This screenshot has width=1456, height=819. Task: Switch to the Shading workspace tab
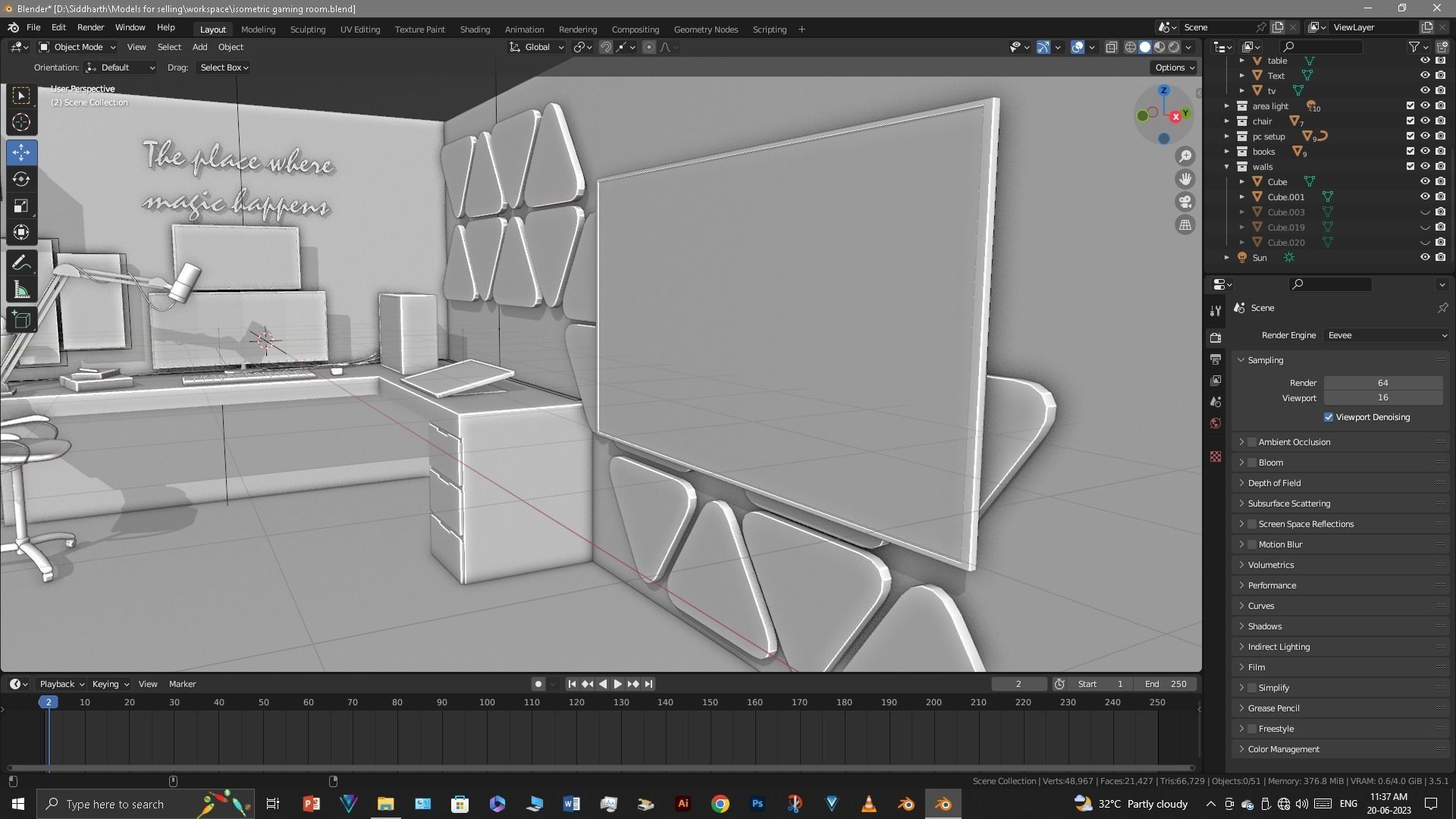pos(475,30)
